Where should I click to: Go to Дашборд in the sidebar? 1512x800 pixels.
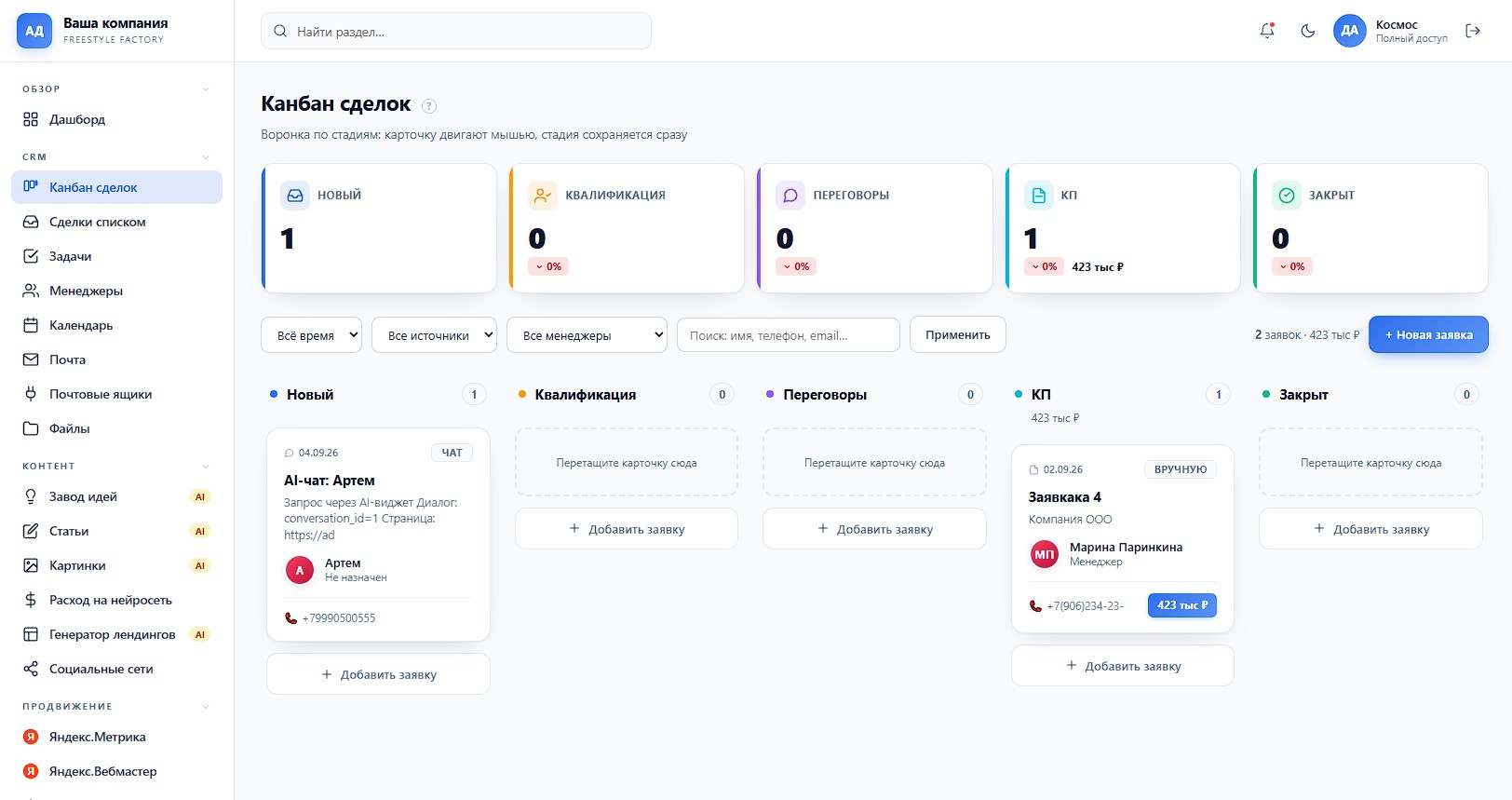coord(116,119)
